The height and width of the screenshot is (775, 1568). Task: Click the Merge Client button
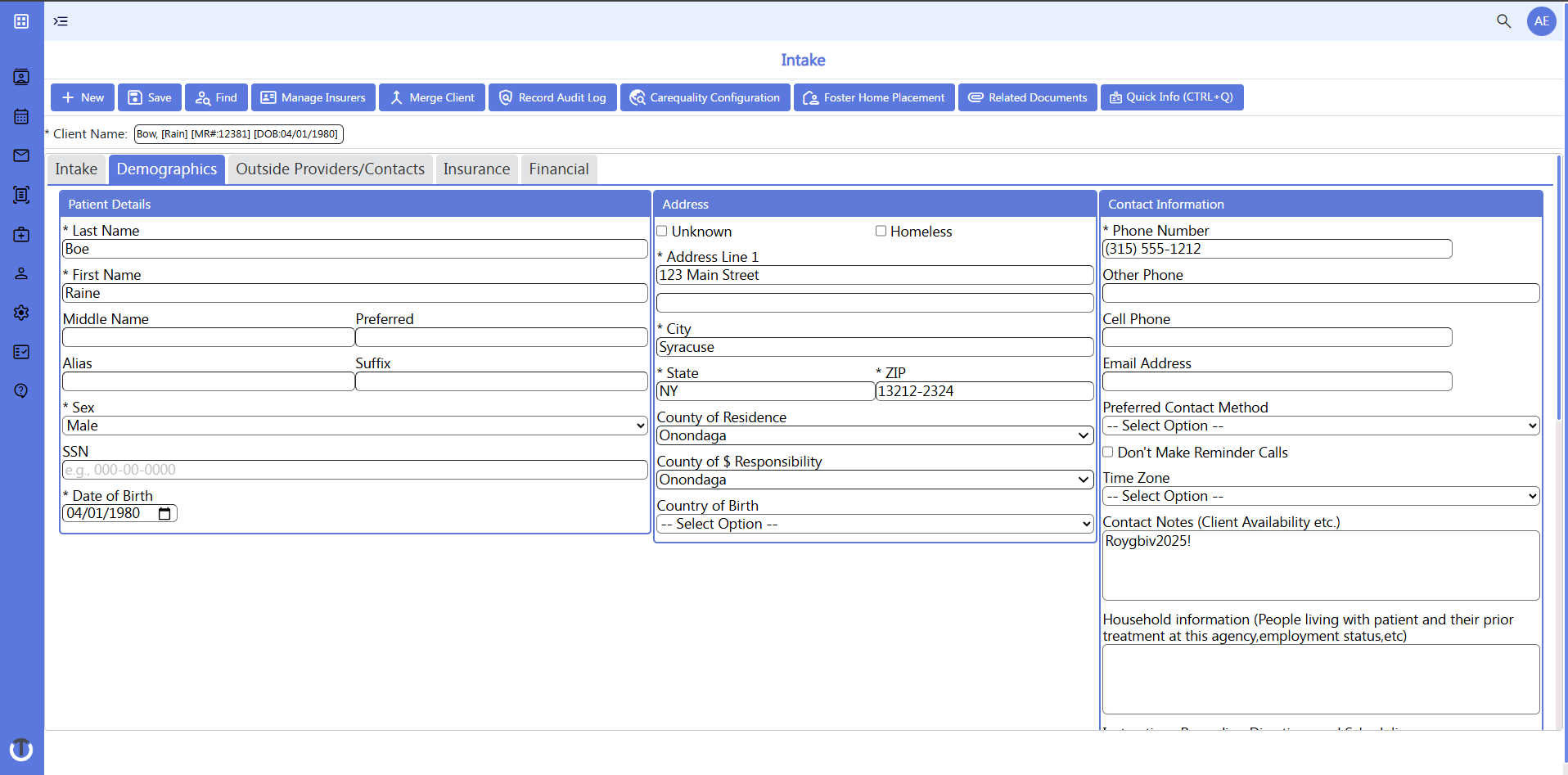(x=431, y=97)
